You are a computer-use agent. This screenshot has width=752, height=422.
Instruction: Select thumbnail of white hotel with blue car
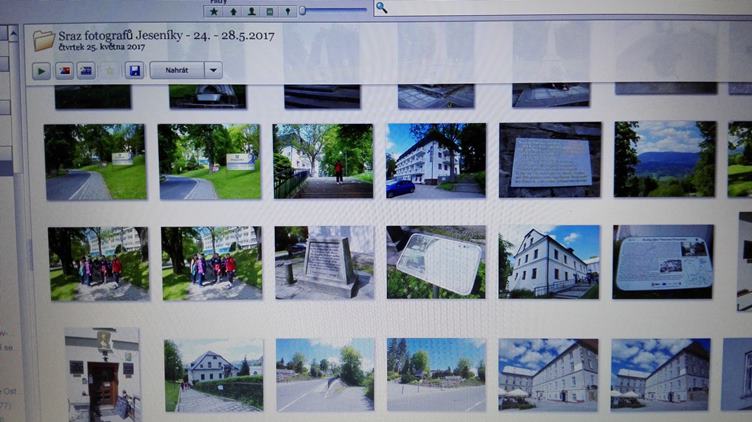point(436,161)
